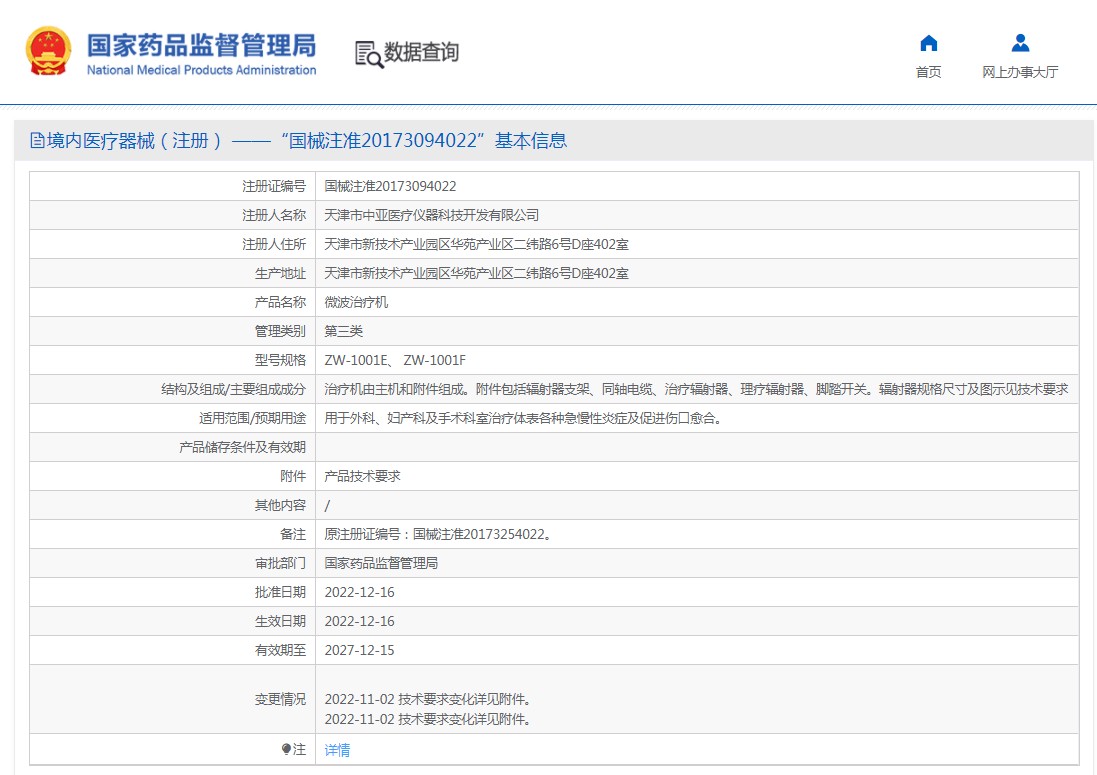Click the expiry date 2027-12-15

(x=359, y=650)
